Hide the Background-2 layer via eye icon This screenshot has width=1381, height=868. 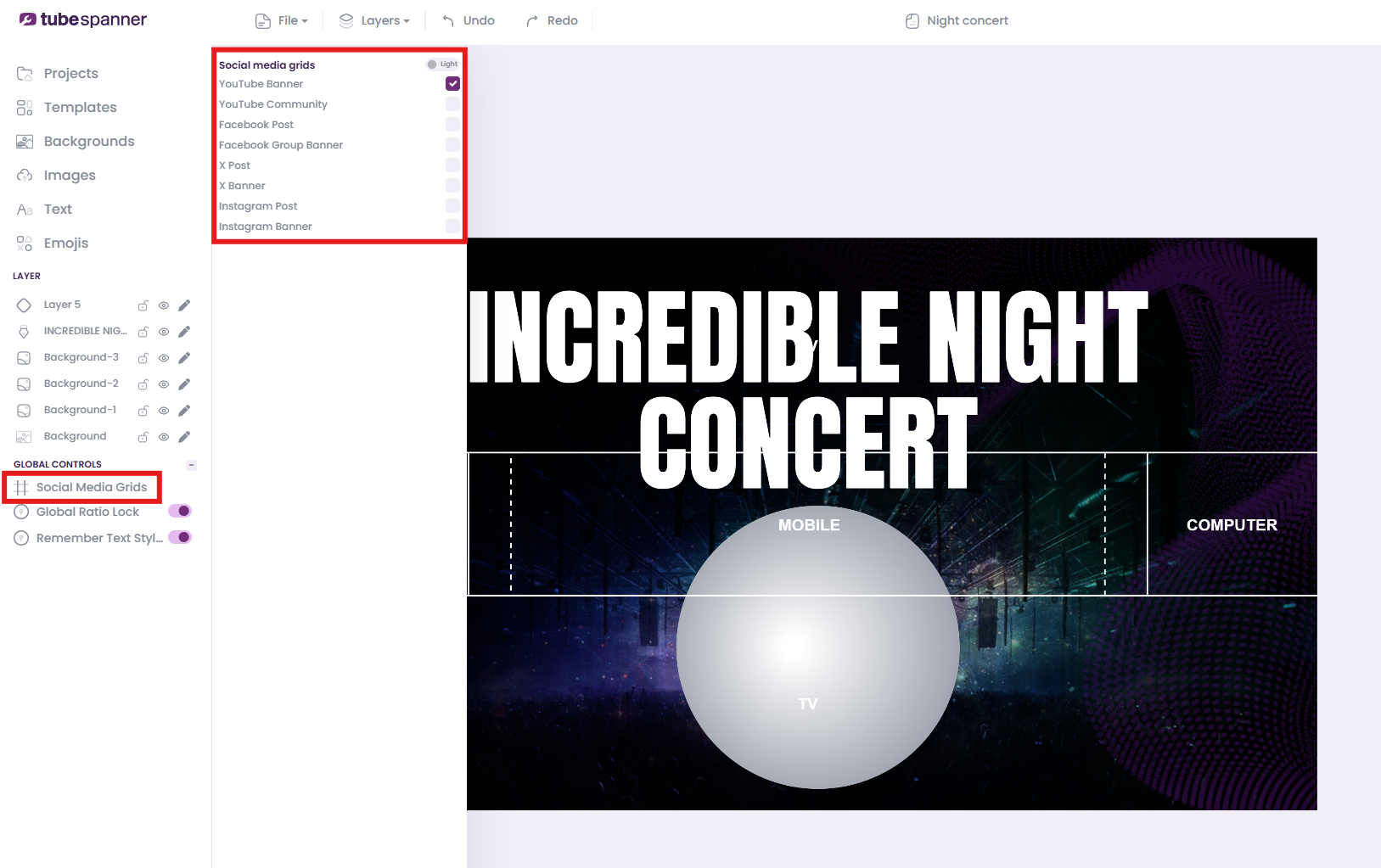tap(164, 384)
